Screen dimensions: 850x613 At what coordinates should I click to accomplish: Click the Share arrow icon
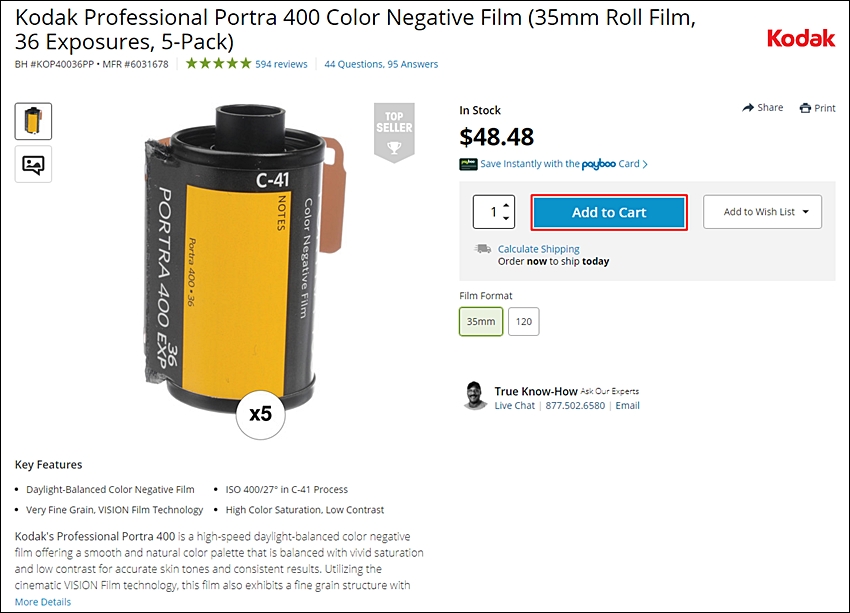pyautogui.click(x=748, y=107)
